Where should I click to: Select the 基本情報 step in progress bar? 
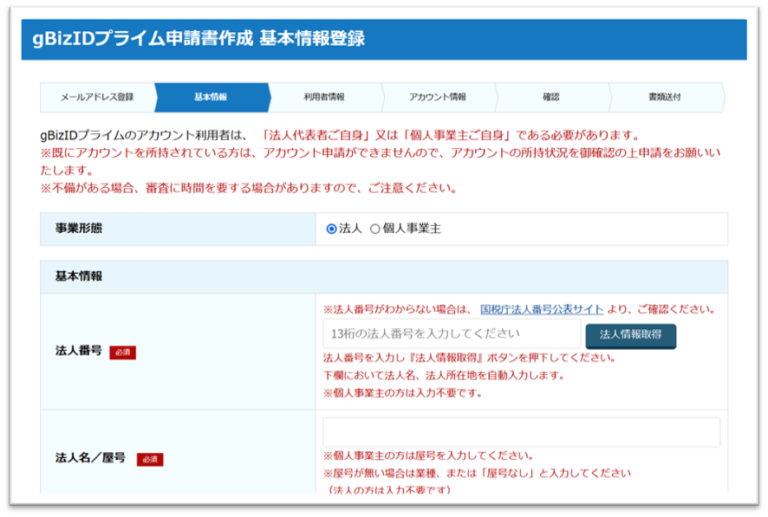click(x=210, y=97)
